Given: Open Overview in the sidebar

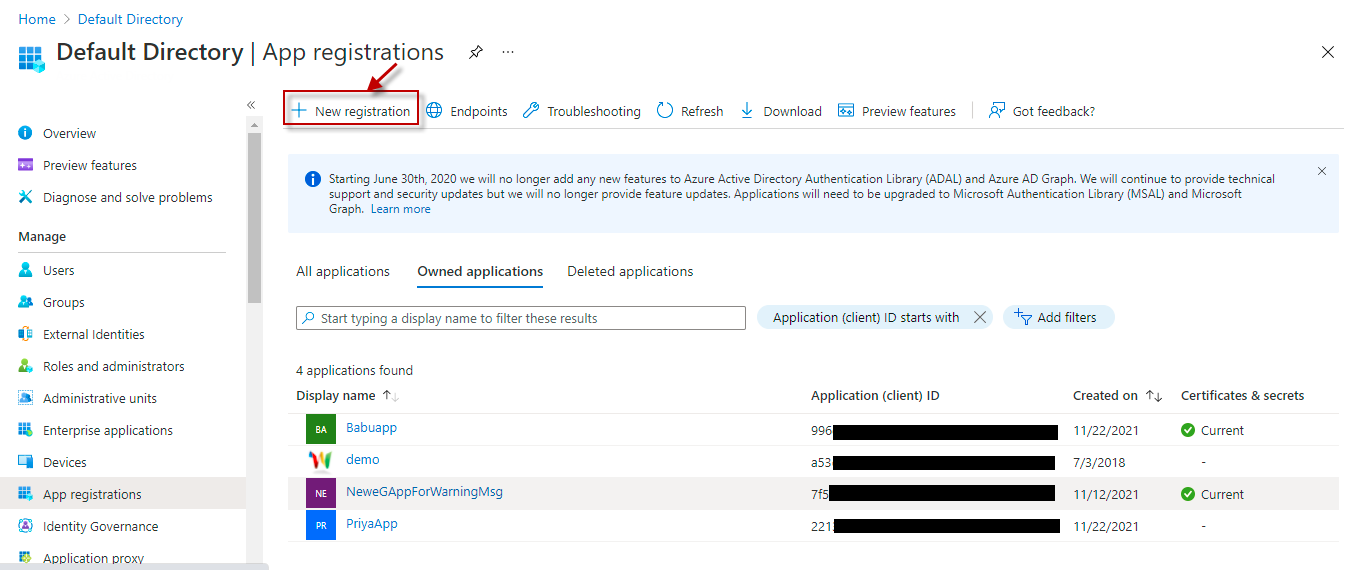Looking at the screenshot, I should (x=69, y=133).
